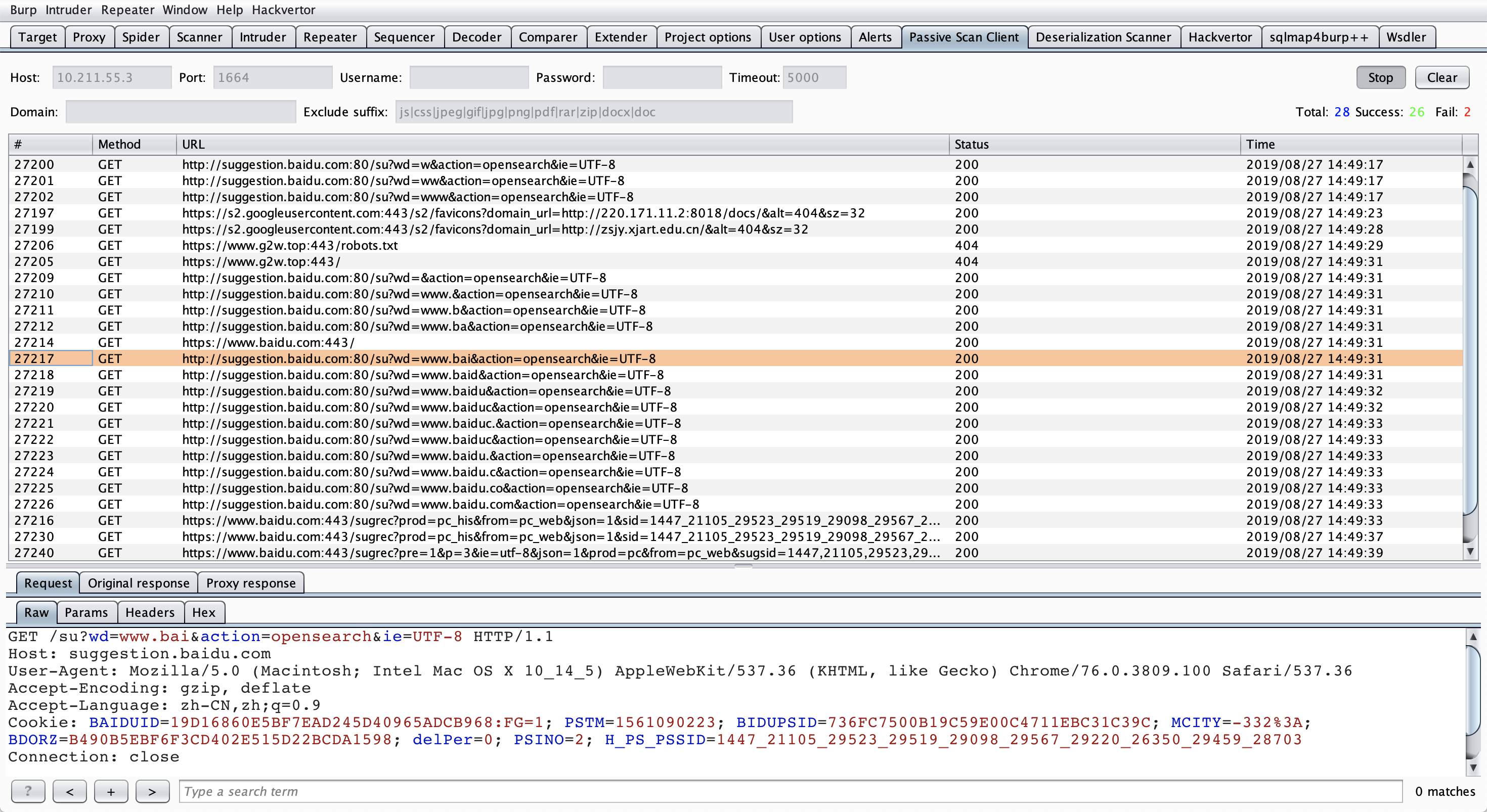The image size is (1487, 812).
Task: Click the up arrow on request editor scrollbar
Action: [1474, 637]
